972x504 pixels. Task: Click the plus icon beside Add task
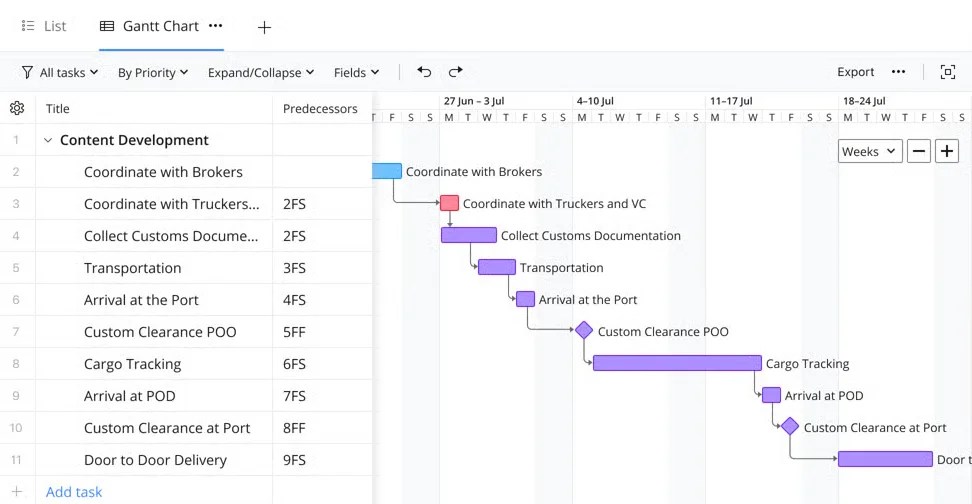coord(17,492)
